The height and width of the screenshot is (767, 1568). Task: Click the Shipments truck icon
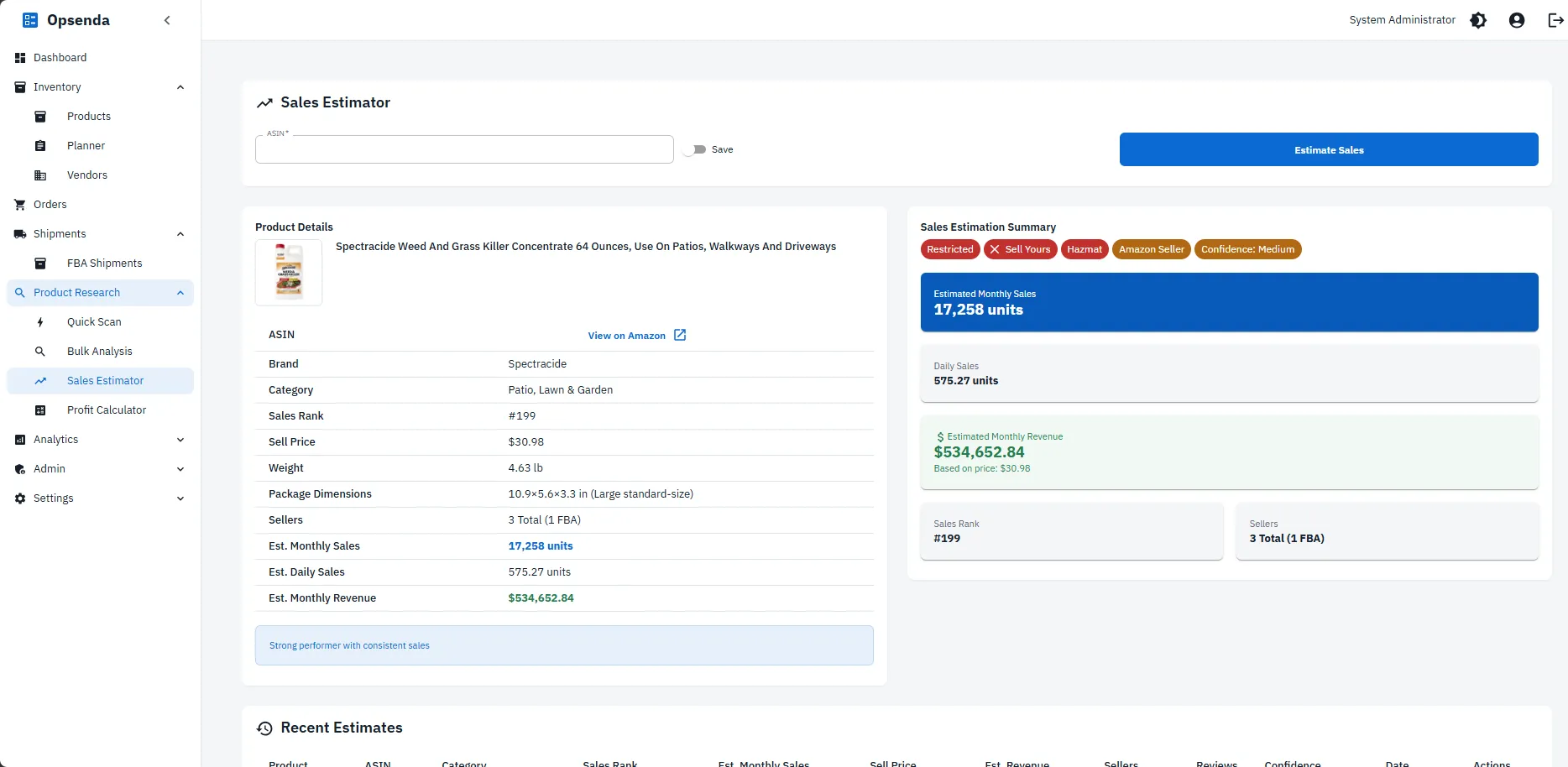point(20,234)
